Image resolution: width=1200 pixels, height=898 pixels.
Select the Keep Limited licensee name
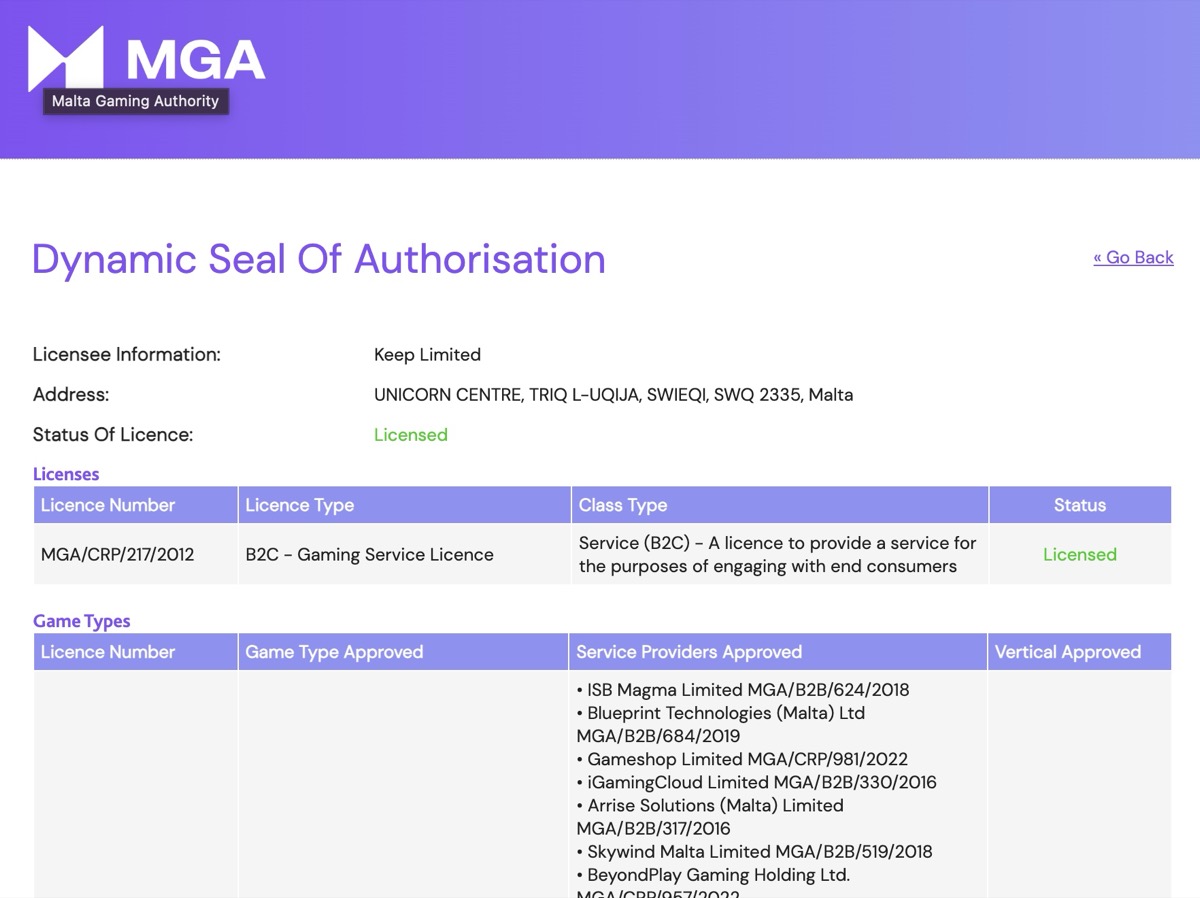tap(427, 354)
